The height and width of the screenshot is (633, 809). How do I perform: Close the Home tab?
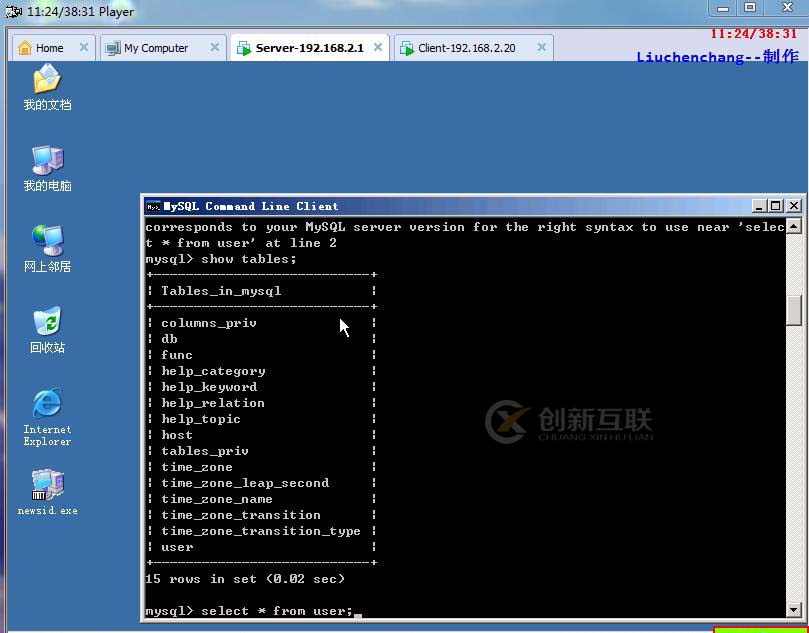coord(84,47)
